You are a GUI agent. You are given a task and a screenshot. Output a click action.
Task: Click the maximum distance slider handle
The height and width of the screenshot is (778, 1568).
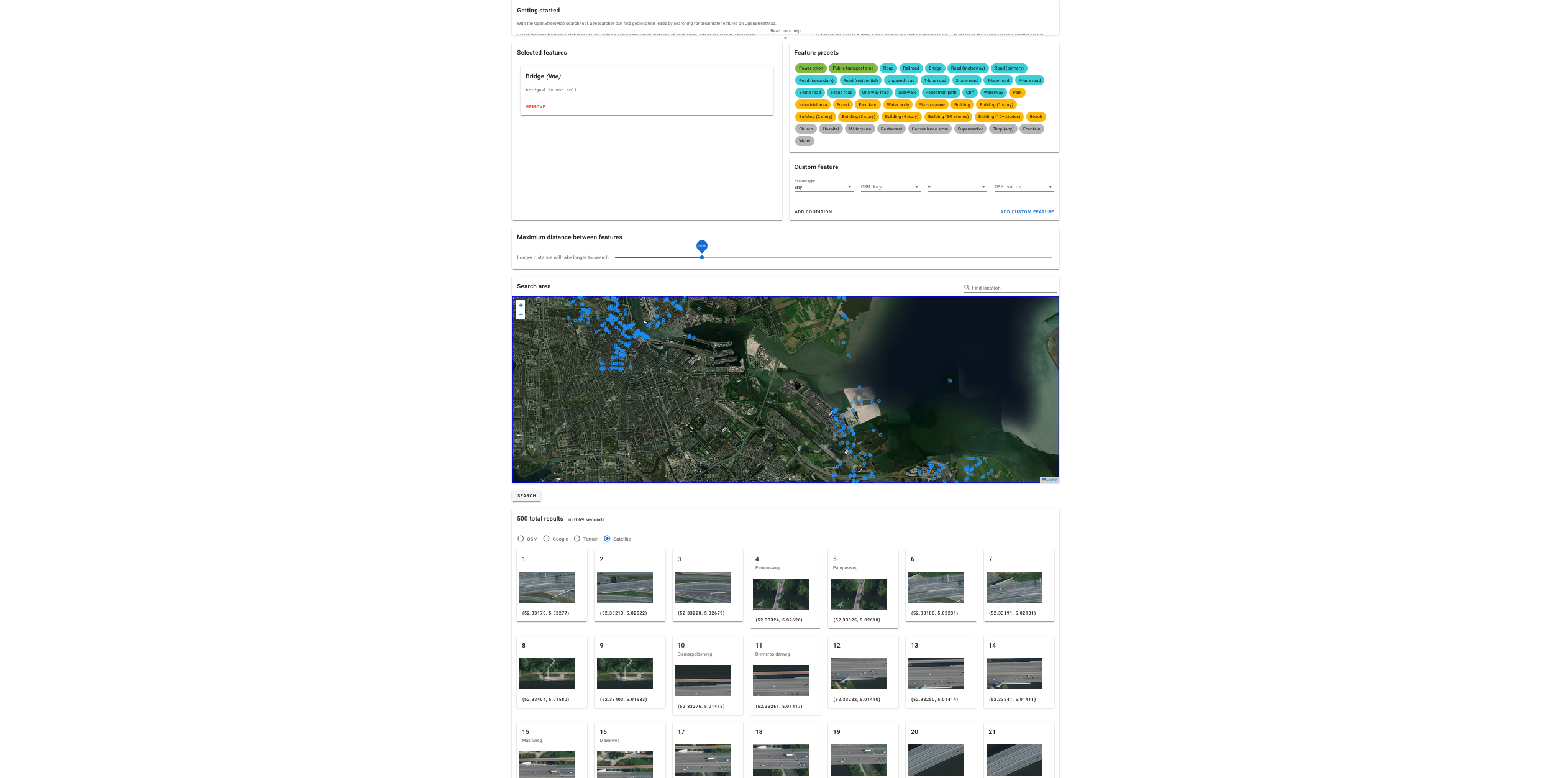pos(702,257)
